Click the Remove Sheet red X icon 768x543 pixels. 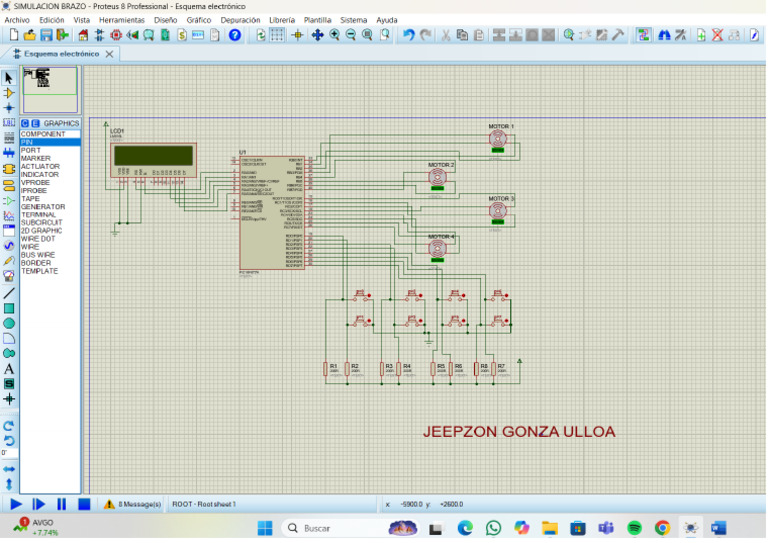718,35
